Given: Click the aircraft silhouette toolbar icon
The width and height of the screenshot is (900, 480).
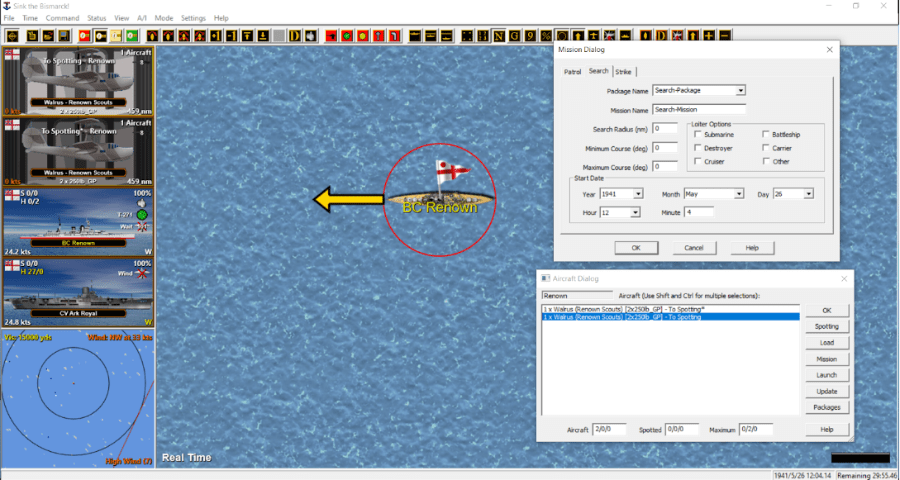Looking at the screenshot, I should pyautogui.click(x=593, y=36).
